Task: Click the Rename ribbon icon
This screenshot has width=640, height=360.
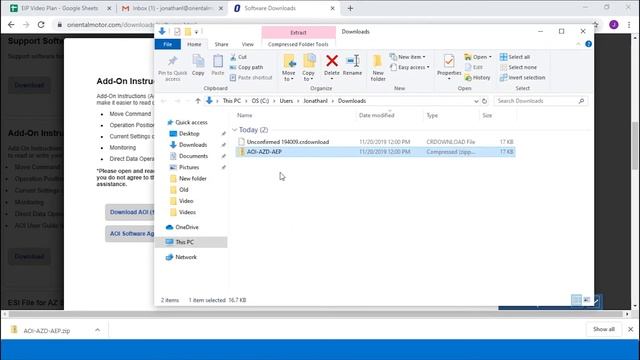Action: 352,61
